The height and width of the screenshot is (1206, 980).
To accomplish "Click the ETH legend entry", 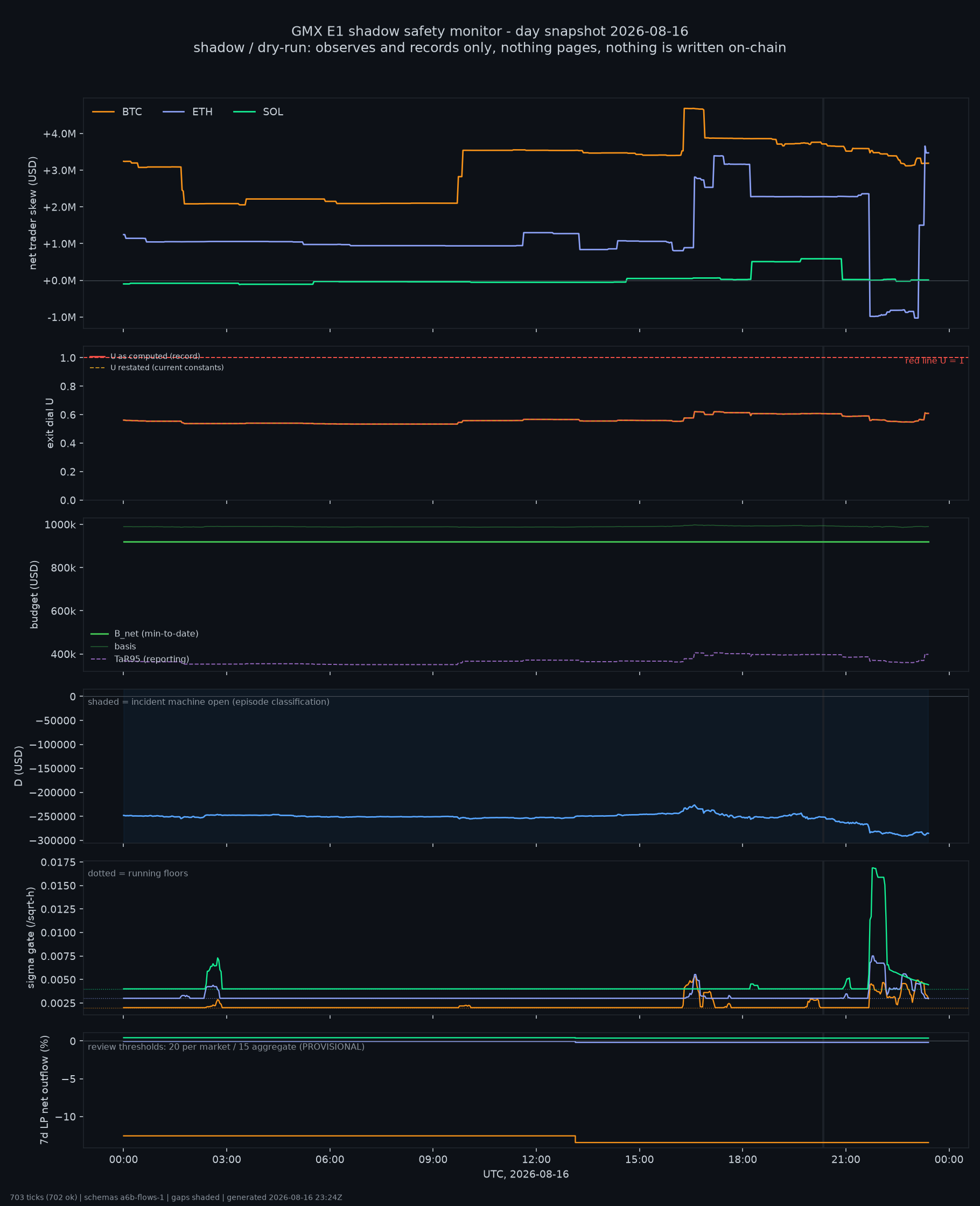I will coord(187,112).
